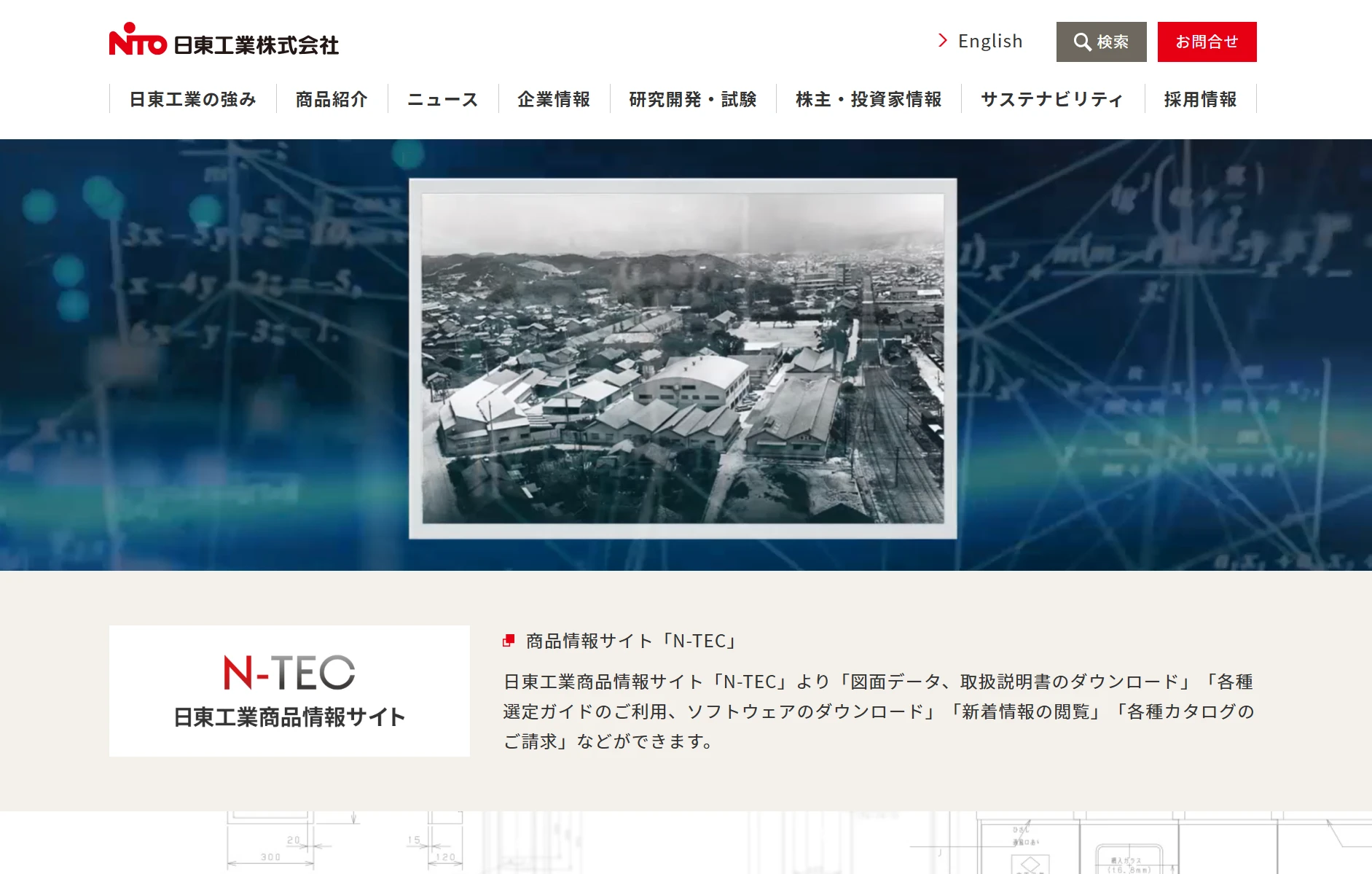Click the N-TEC description paragraph text
This screenshot has width=1372, height=874.
click(879, 711)
